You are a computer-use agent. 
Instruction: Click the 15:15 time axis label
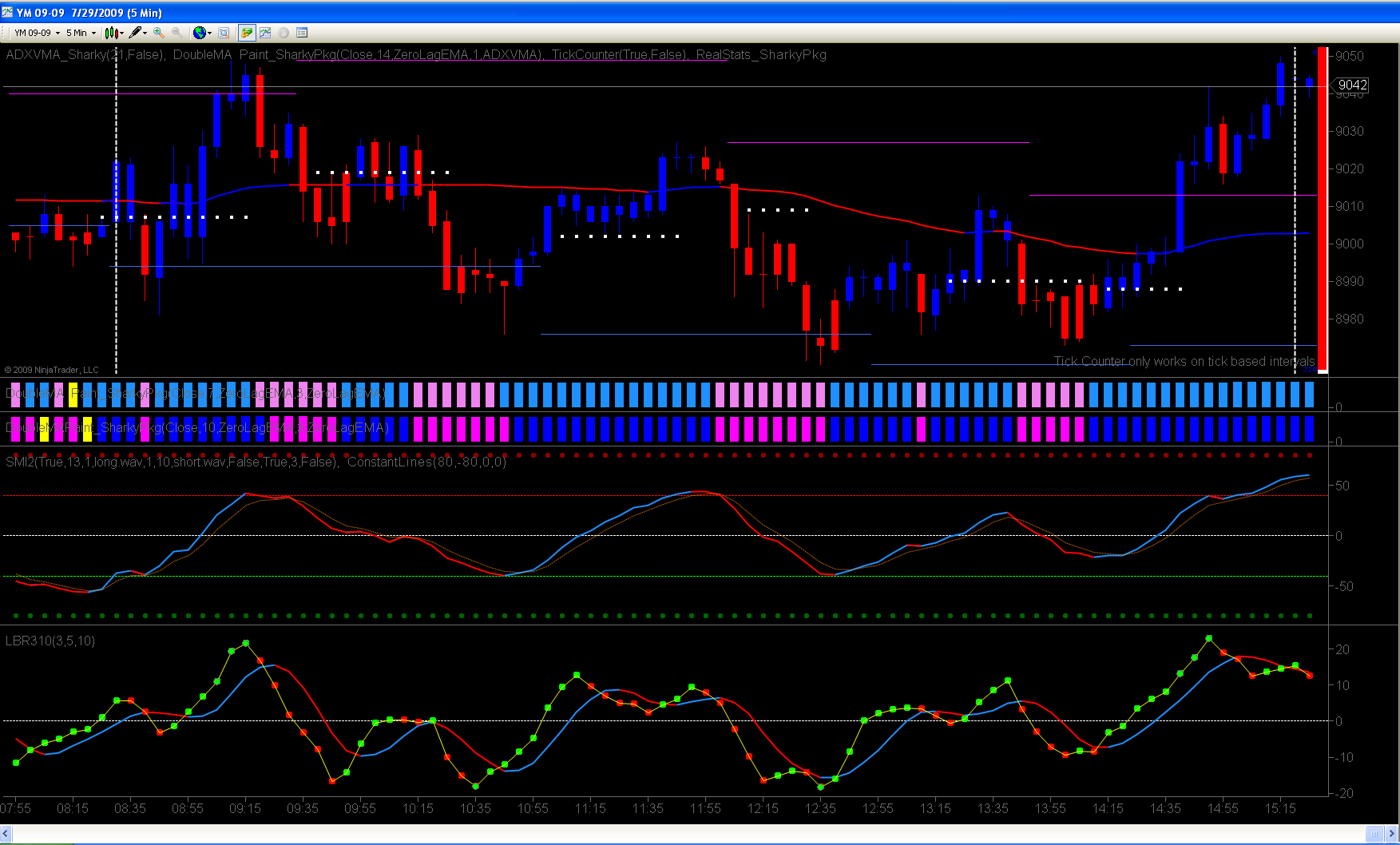[1280, 808]
